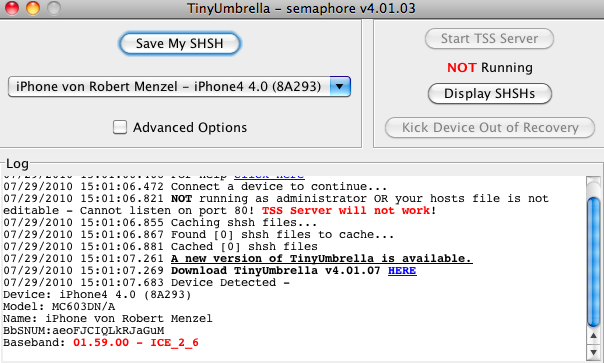Click Kick Device Out of Recovery
This screenshot has width=604, height=363.
click(x=490, y=128)
